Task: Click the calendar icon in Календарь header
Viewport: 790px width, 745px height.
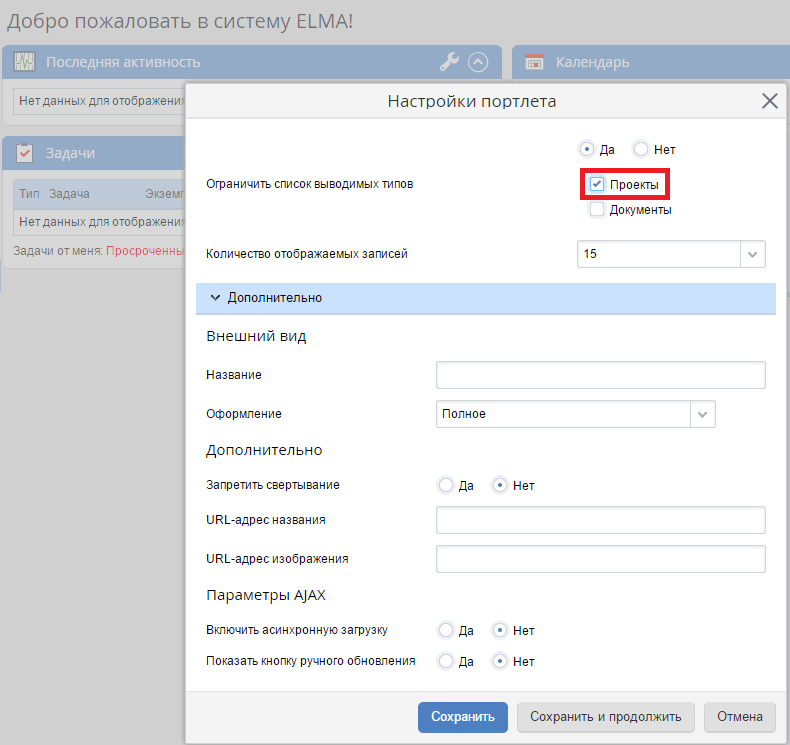Action: (535, 62)
